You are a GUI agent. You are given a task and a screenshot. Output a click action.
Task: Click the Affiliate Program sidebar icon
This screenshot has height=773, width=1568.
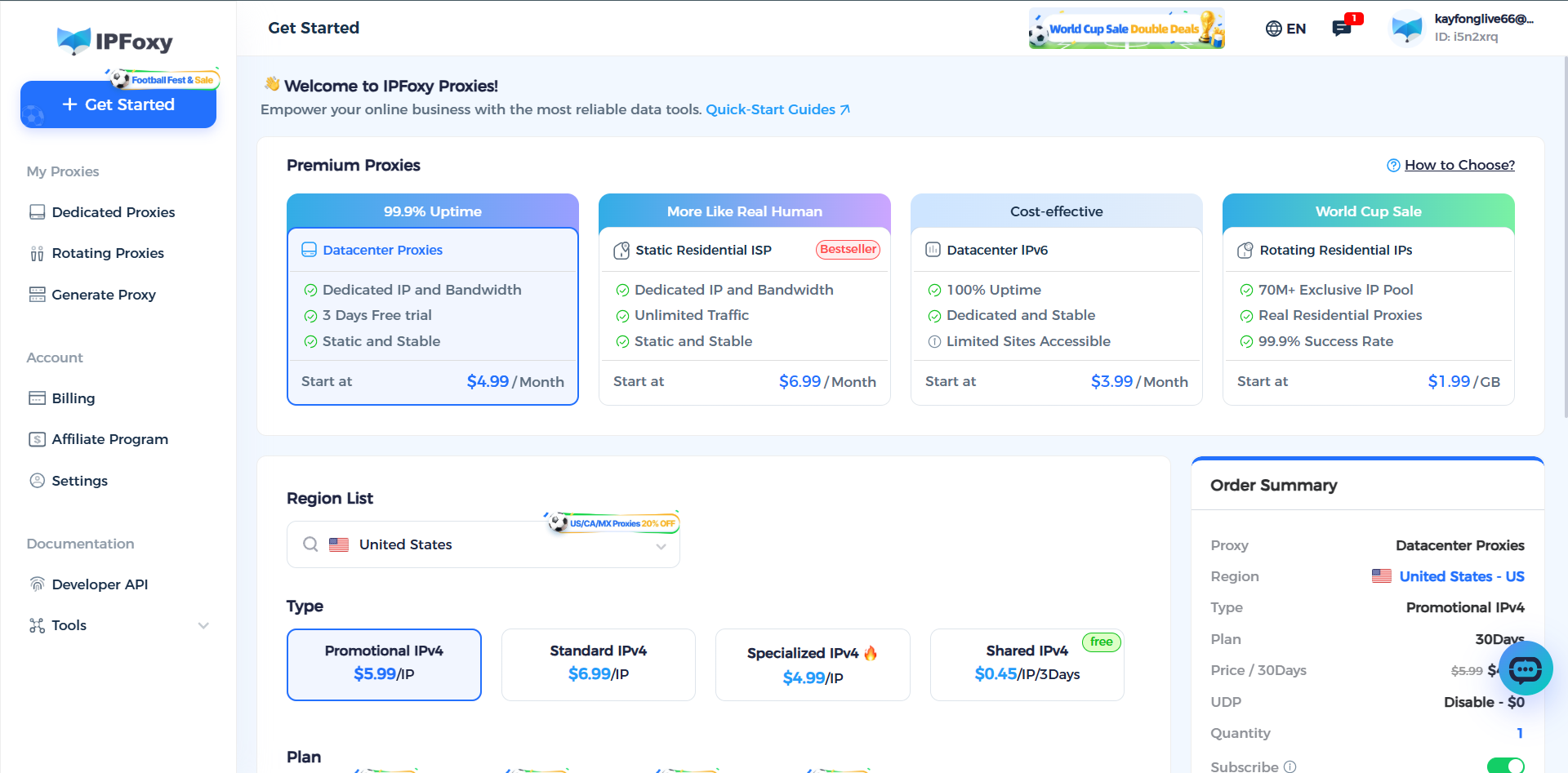[37, 439]
